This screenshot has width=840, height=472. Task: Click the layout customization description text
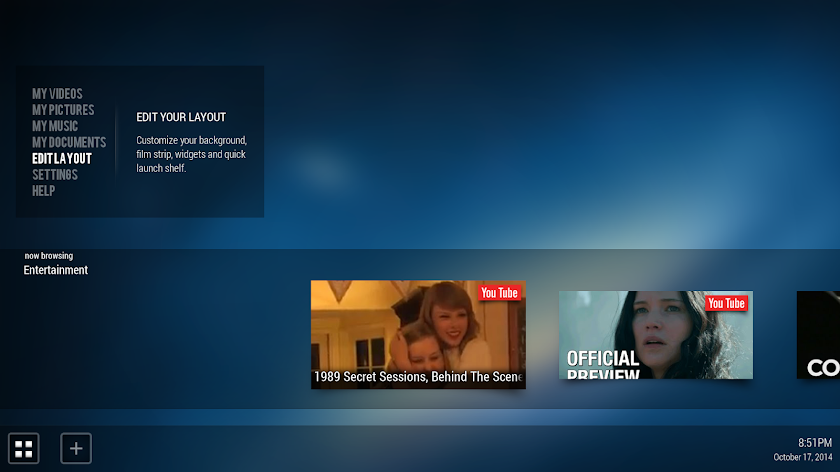point(191,154)
